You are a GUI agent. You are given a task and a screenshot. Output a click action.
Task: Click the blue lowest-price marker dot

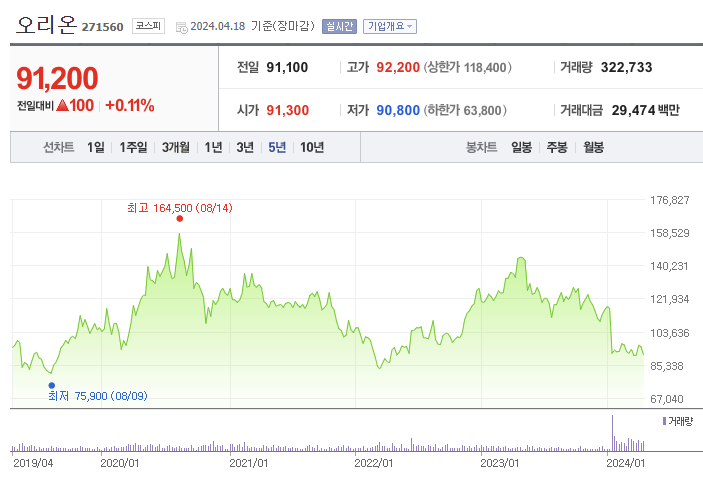(52, 386)
